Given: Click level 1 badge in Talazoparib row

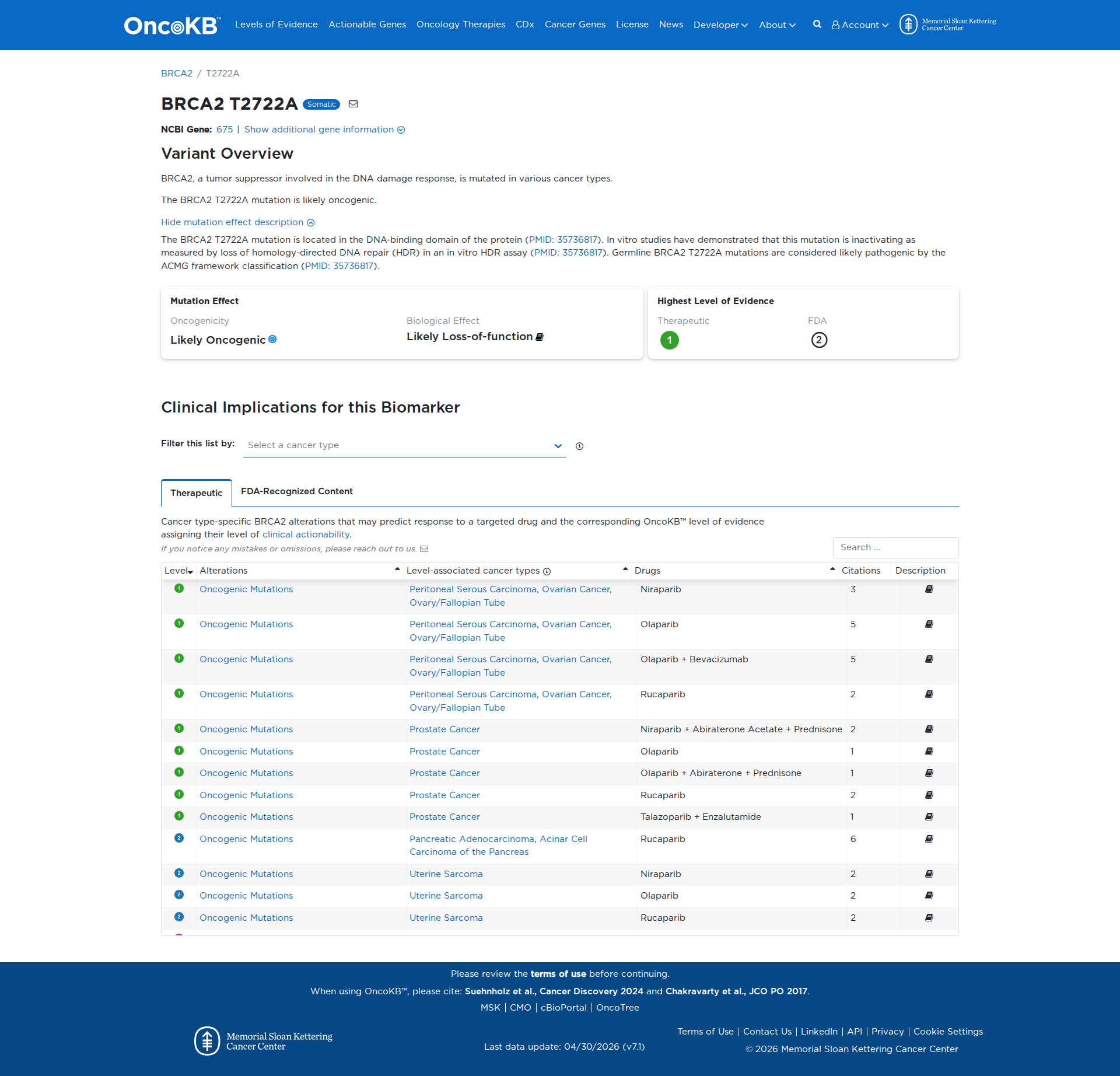Looking at the screenshot, I should [x=179, y=816].
